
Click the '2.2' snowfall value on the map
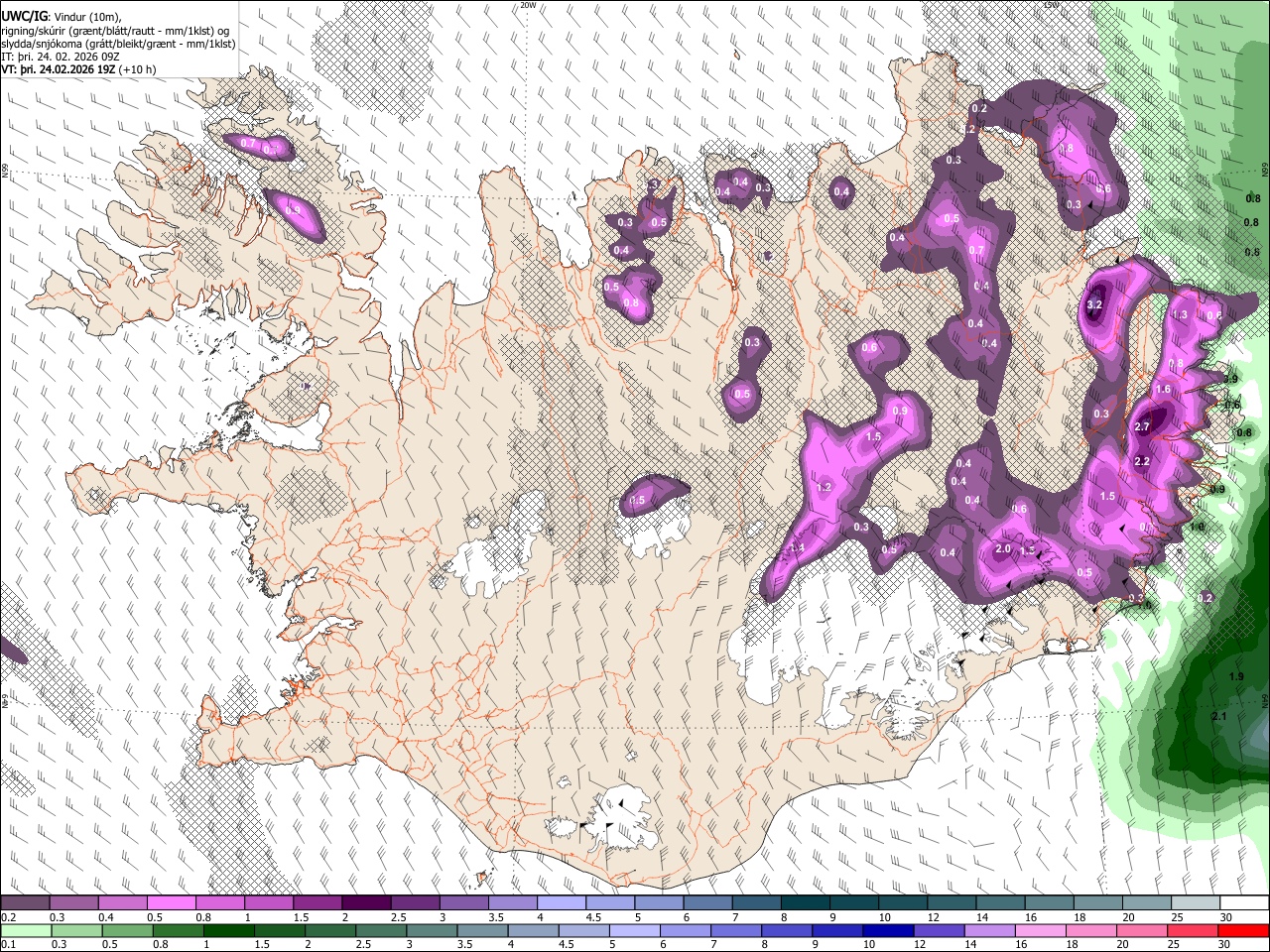1141,461
